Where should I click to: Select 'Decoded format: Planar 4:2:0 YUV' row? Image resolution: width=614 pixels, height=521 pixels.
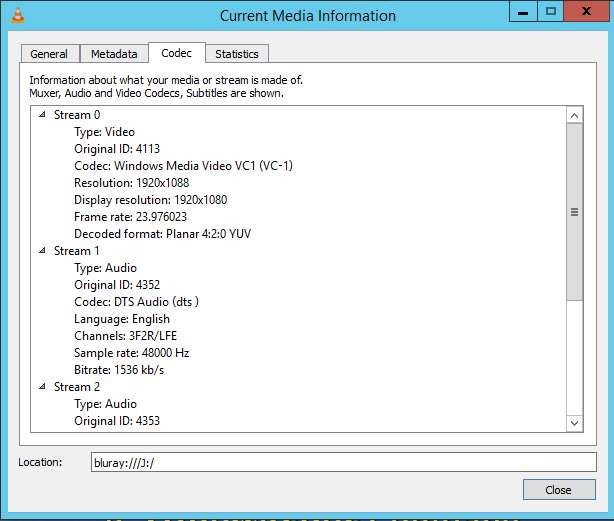(x=163, y=234)
